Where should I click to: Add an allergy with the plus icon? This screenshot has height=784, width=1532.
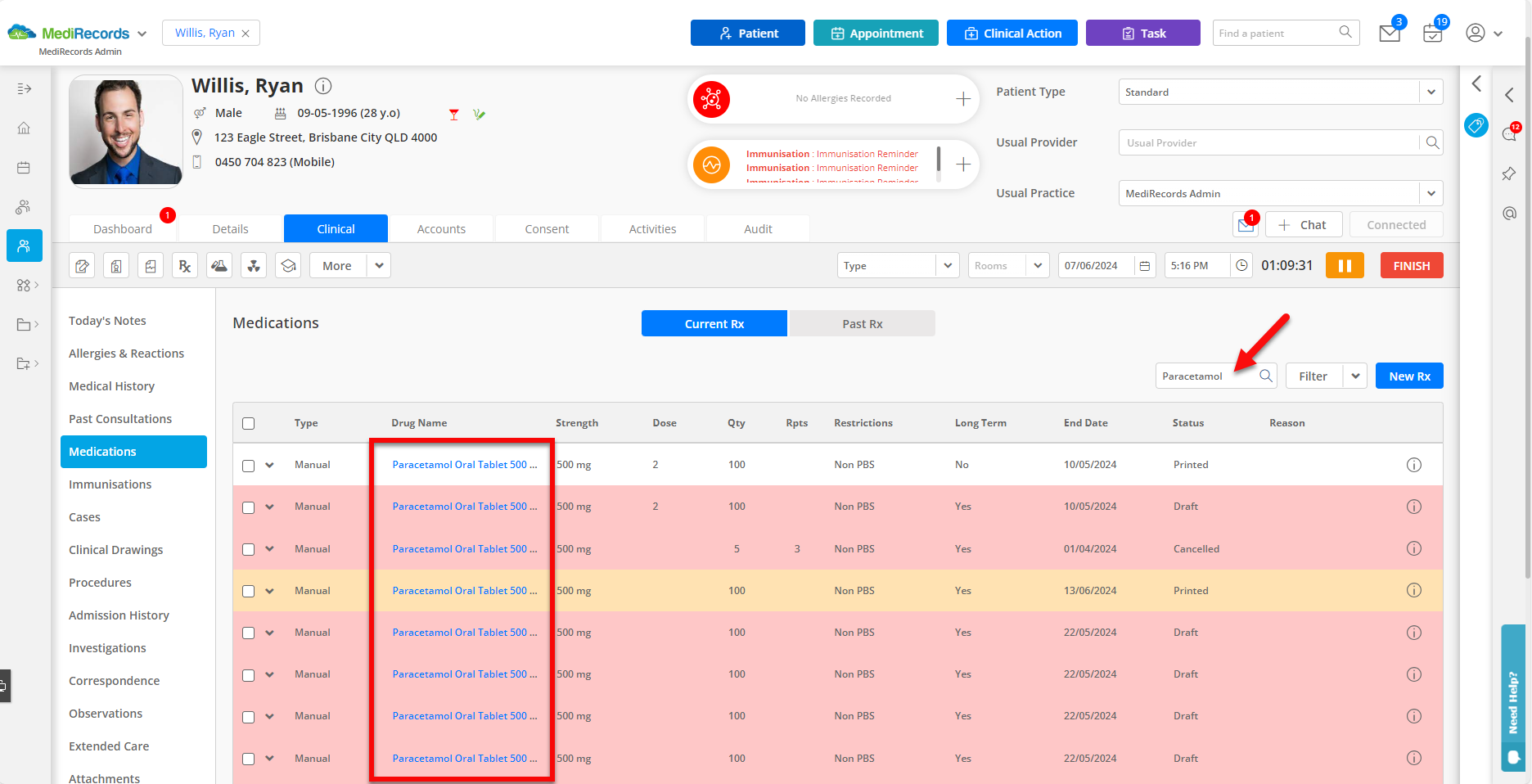click(963, 98)
